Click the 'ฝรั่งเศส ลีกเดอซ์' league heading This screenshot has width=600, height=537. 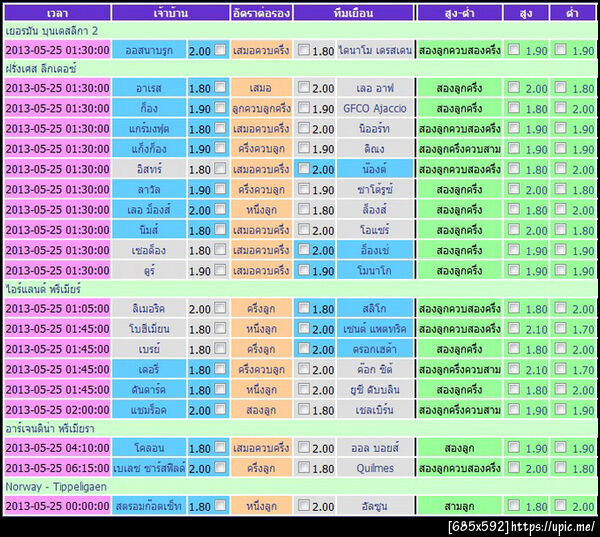pos(41,69)
